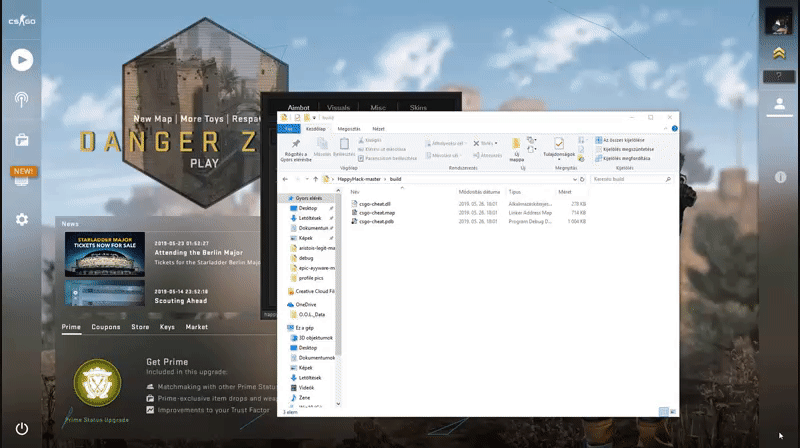The image size is (800, 448).
Task: Open the Keys tab in CS:GO store
Action: 167,327
